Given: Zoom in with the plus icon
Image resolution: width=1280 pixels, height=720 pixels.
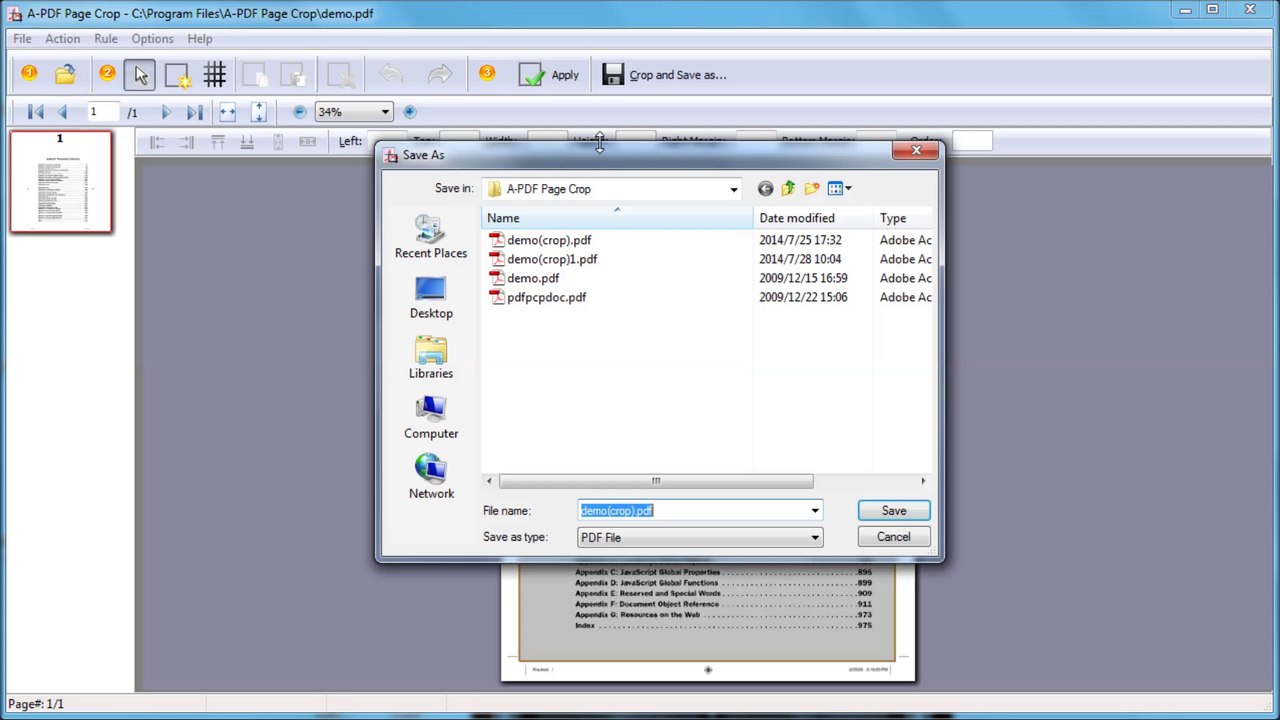Looking at the screenshot, I should [x=409, y=112].
